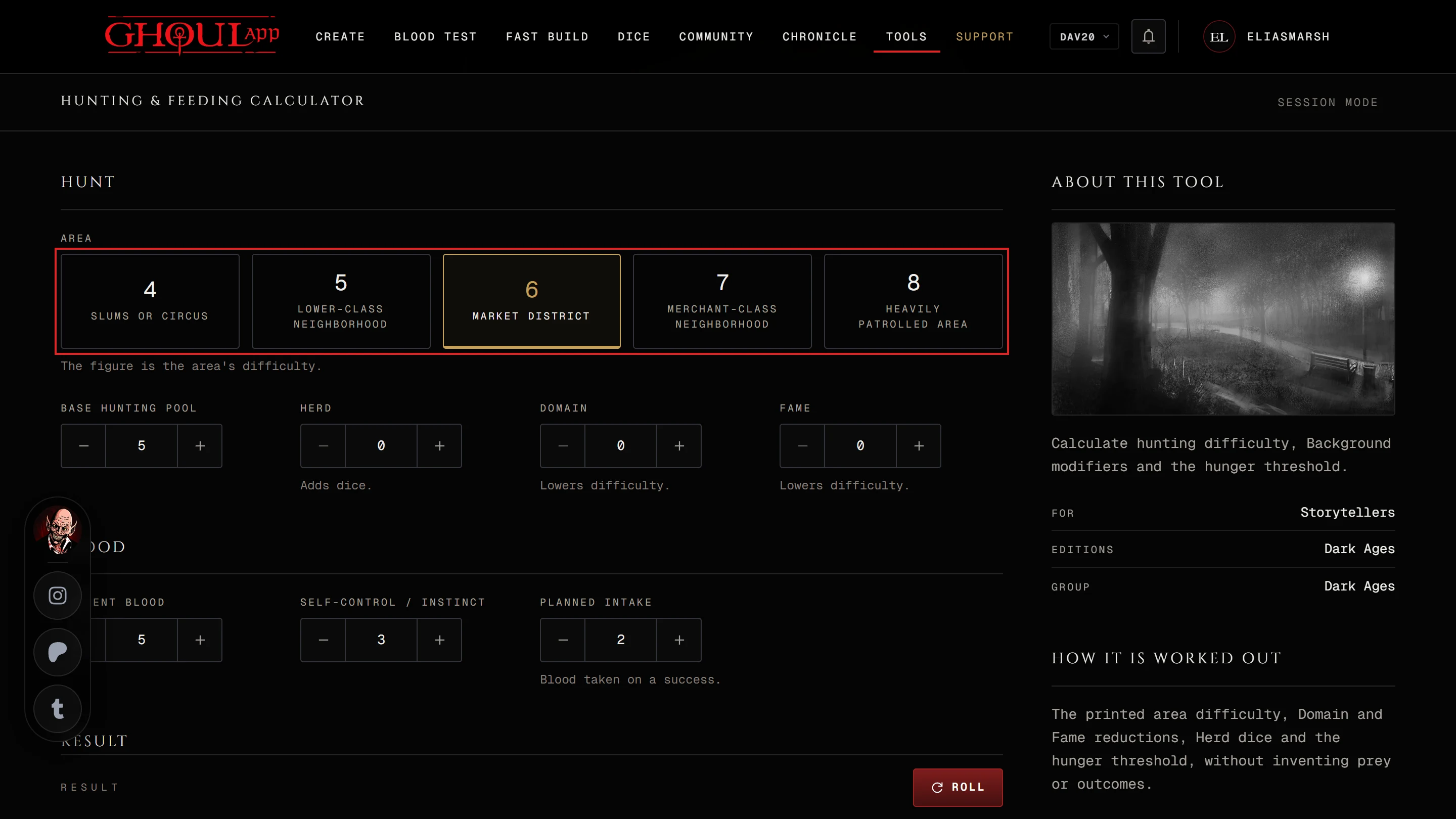
Task: Open the Instagram link in the floating sidebar
Action: 58,595
